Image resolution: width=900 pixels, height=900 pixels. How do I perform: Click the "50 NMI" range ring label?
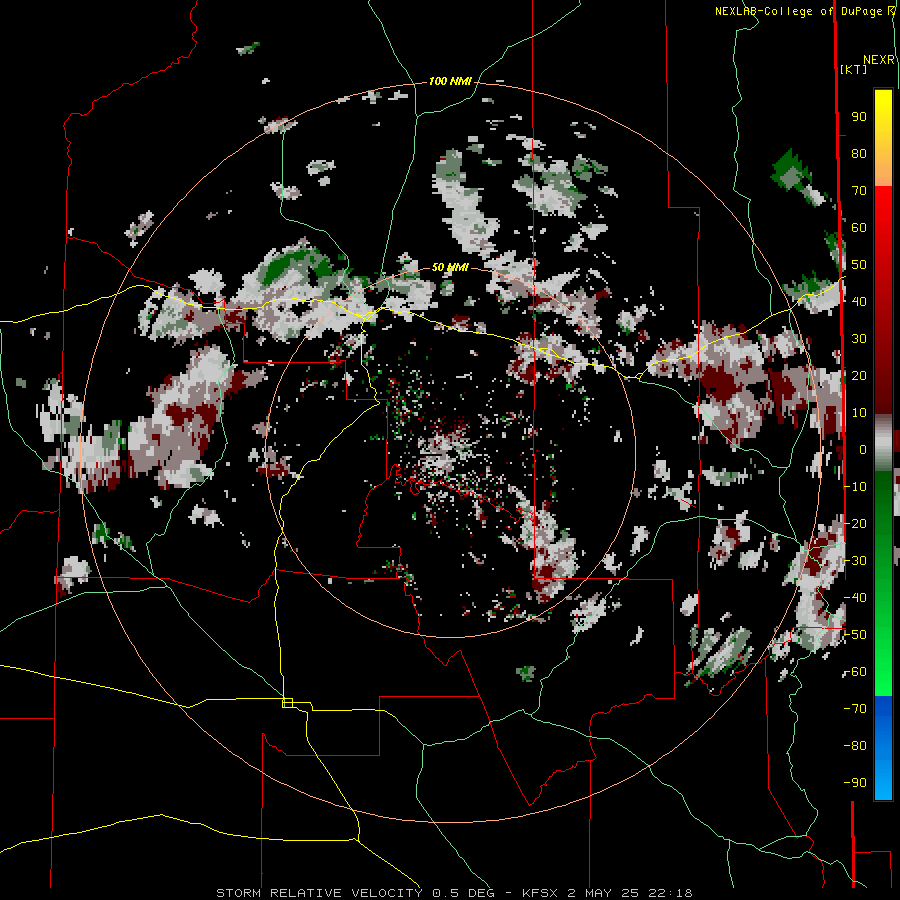tap(450, 267)
